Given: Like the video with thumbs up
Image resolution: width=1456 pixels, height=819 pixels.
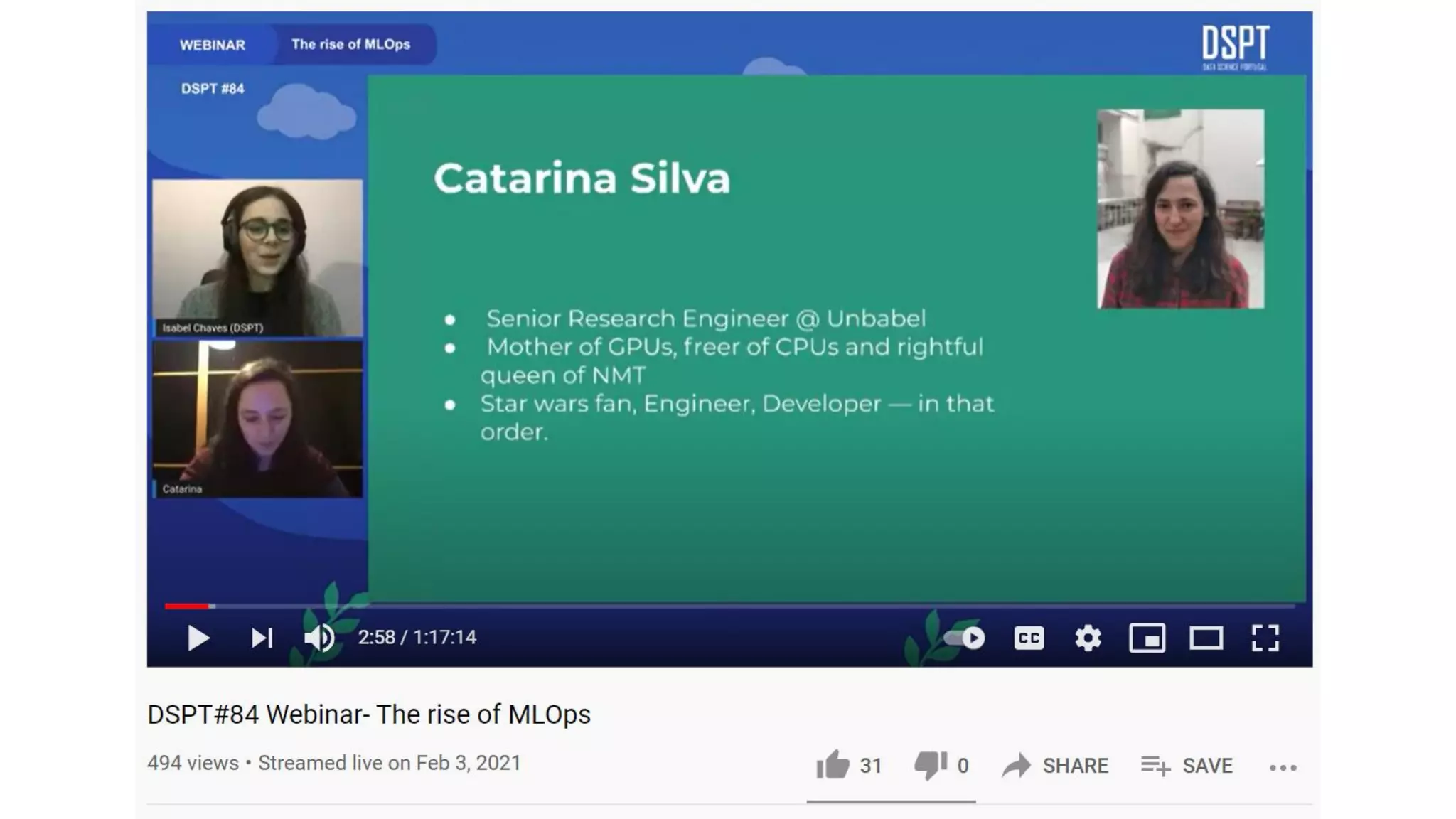Looking at the screenshot, I should point(833,765).
